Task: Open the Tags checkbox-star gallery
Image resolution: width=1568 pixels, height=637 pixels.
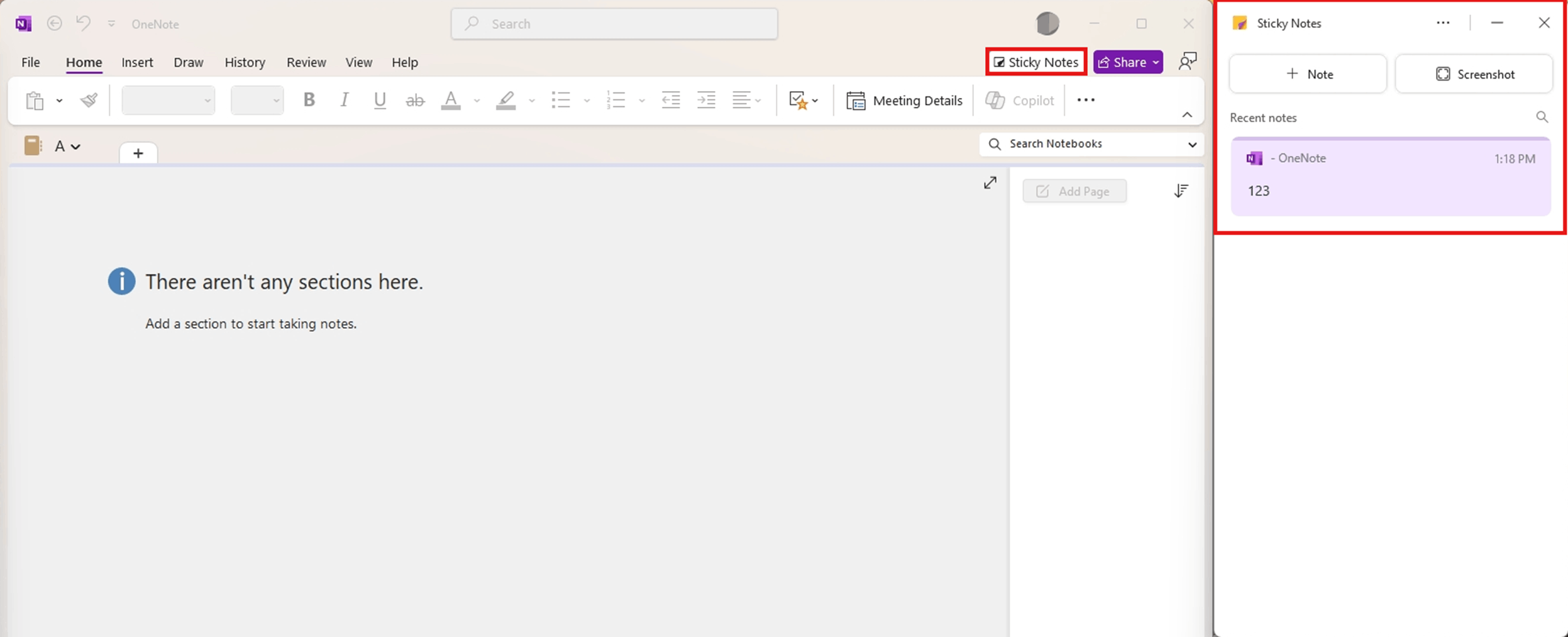Action: (803, 100)
